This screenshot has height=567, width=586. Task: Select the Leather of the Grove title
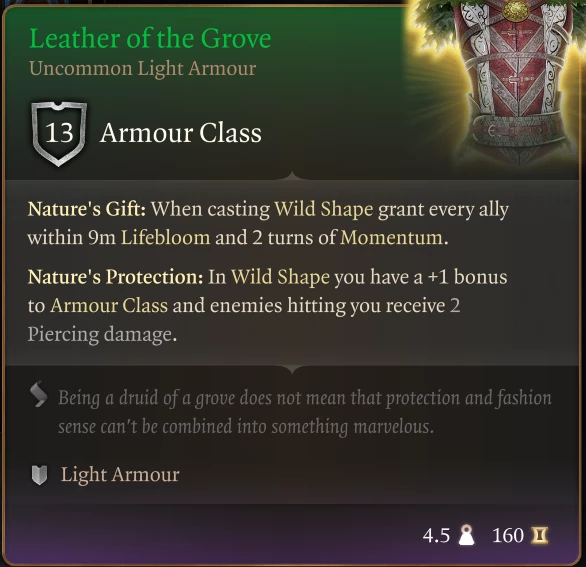coord(150,38)
